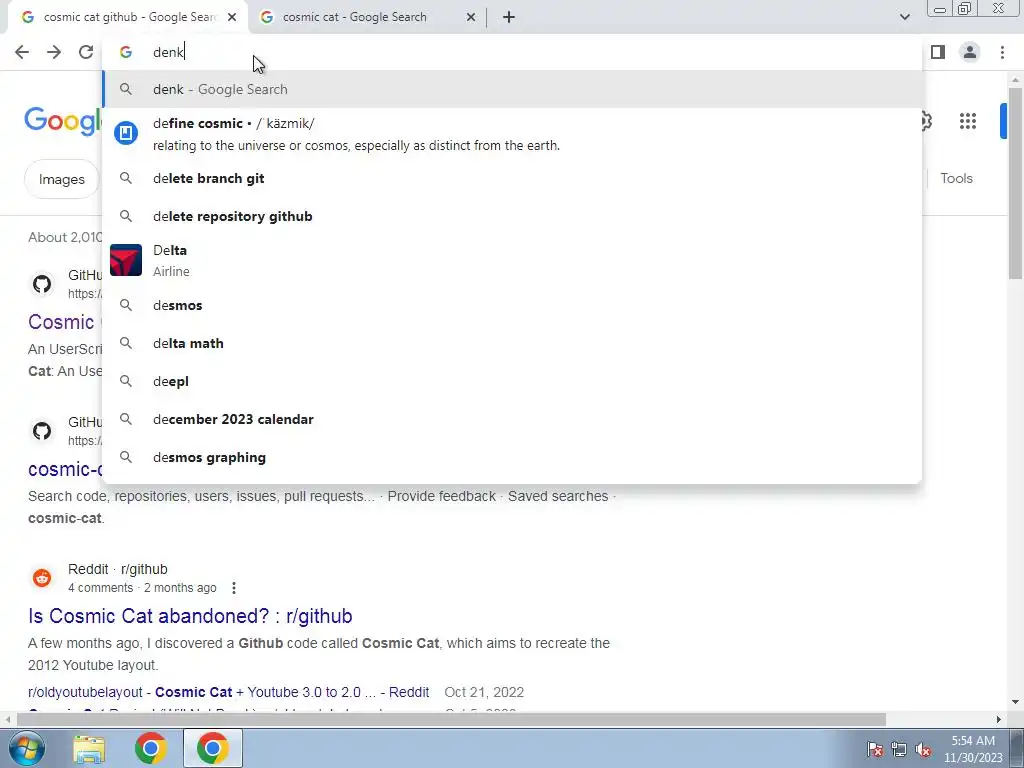
Task: Click the dictionary icon beside 'define cosmic'
Action: coord(126,133)
